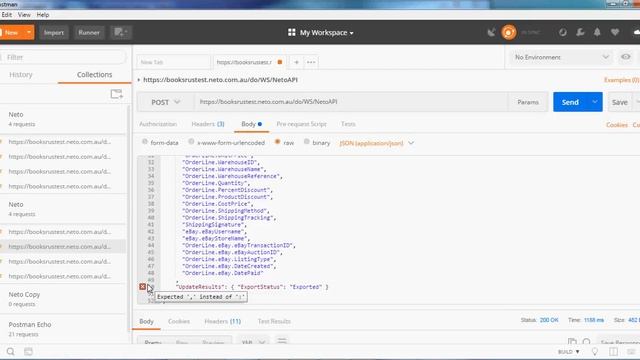
Task: Click the orange sync status icon
Action: pyautogui.click(x=509, y=32)
